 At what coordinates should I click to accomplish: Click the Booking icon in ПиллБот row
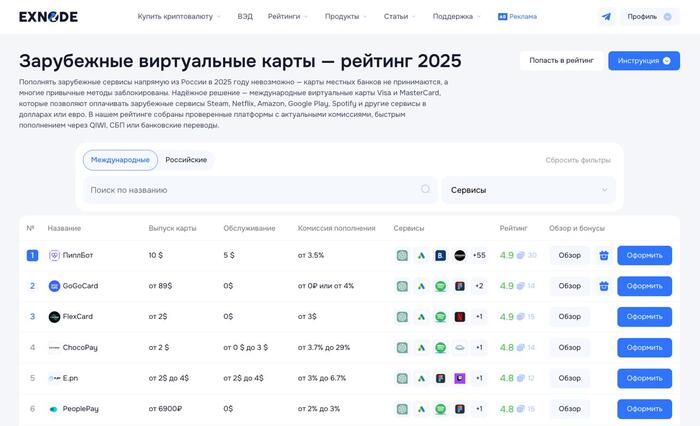pos(441,255)
